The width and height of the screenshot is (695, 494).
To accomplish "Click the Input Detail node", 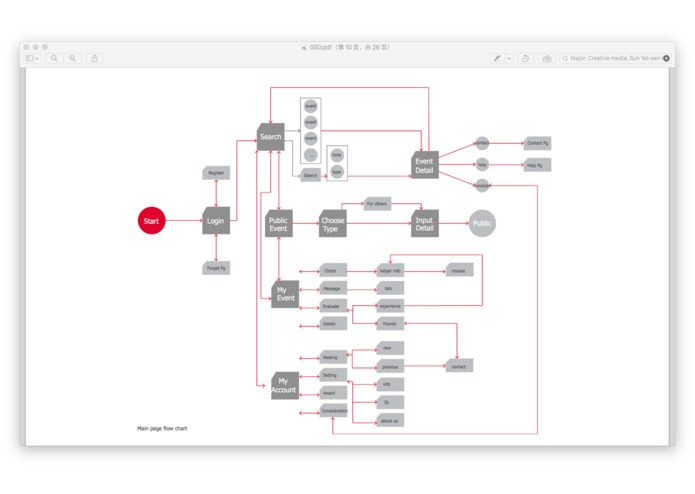I will point(425,224).
